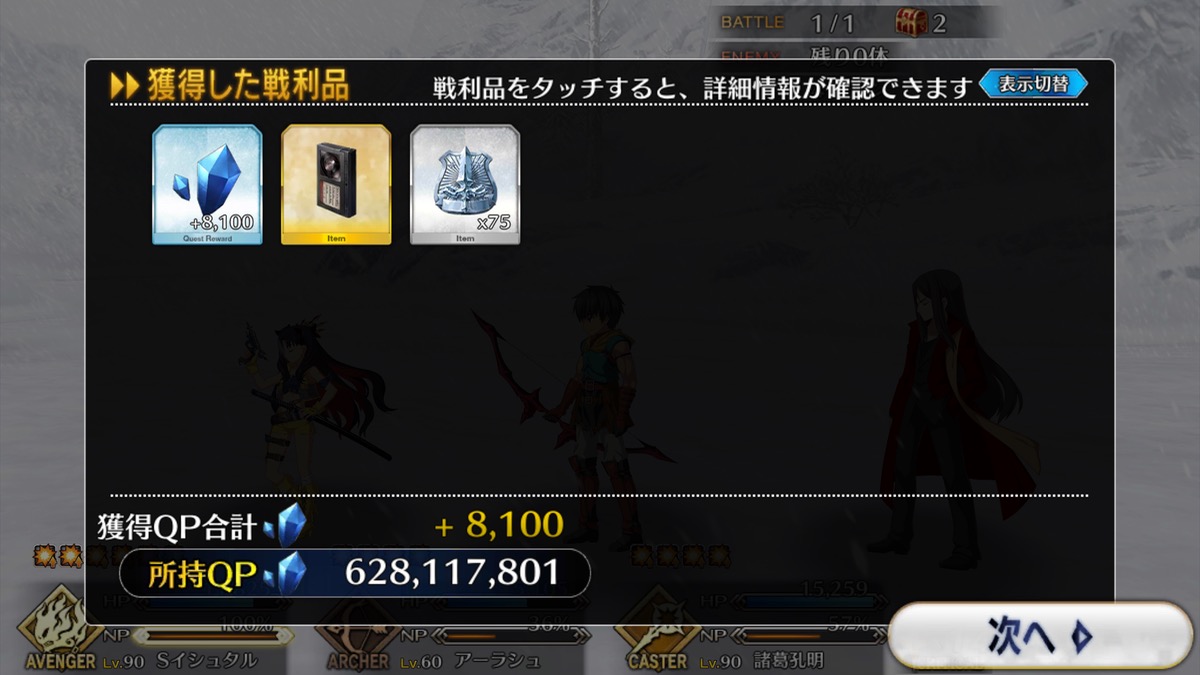
Task: Click the +8,100 earned QP total
Action: click(498, 524)
